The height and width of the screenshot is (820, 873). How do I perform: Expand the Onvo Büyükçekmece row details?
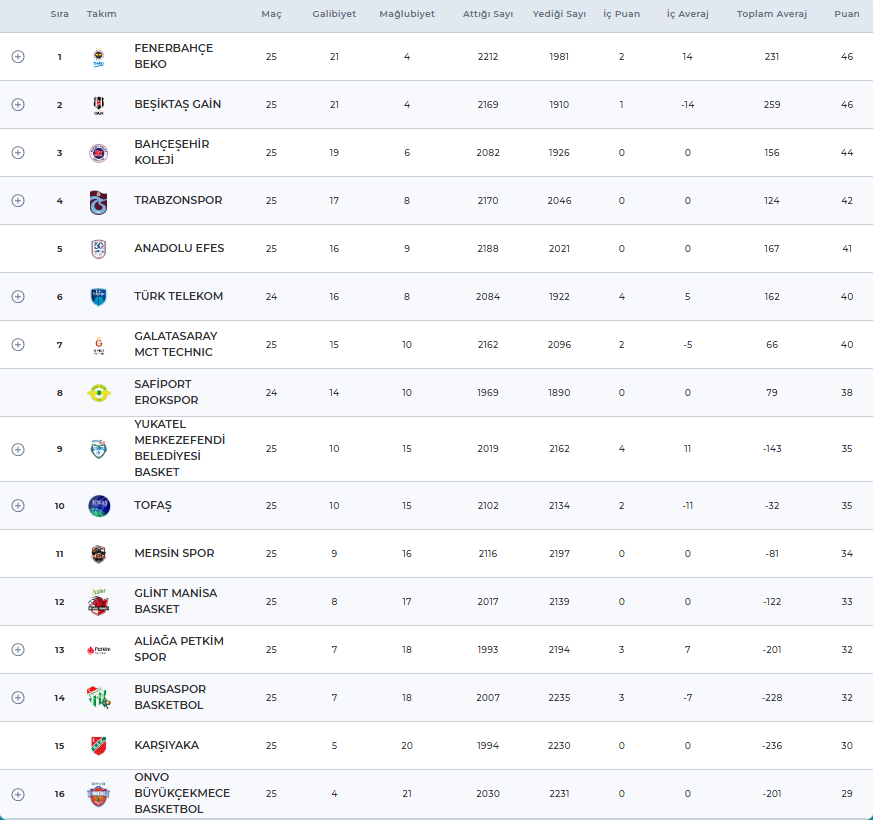pyautogui.click(x=18, y=794)
